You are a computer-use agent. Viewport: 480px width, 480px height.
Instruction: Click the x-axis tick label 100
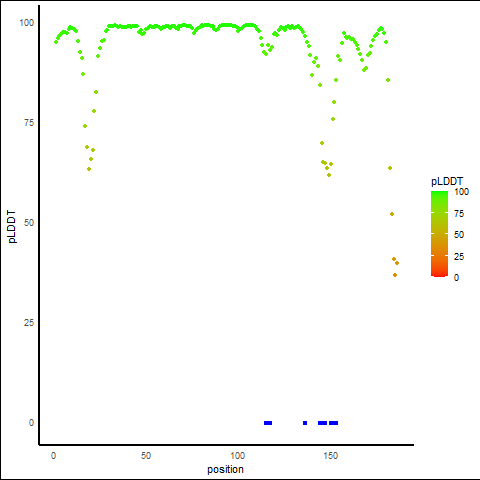238,456
